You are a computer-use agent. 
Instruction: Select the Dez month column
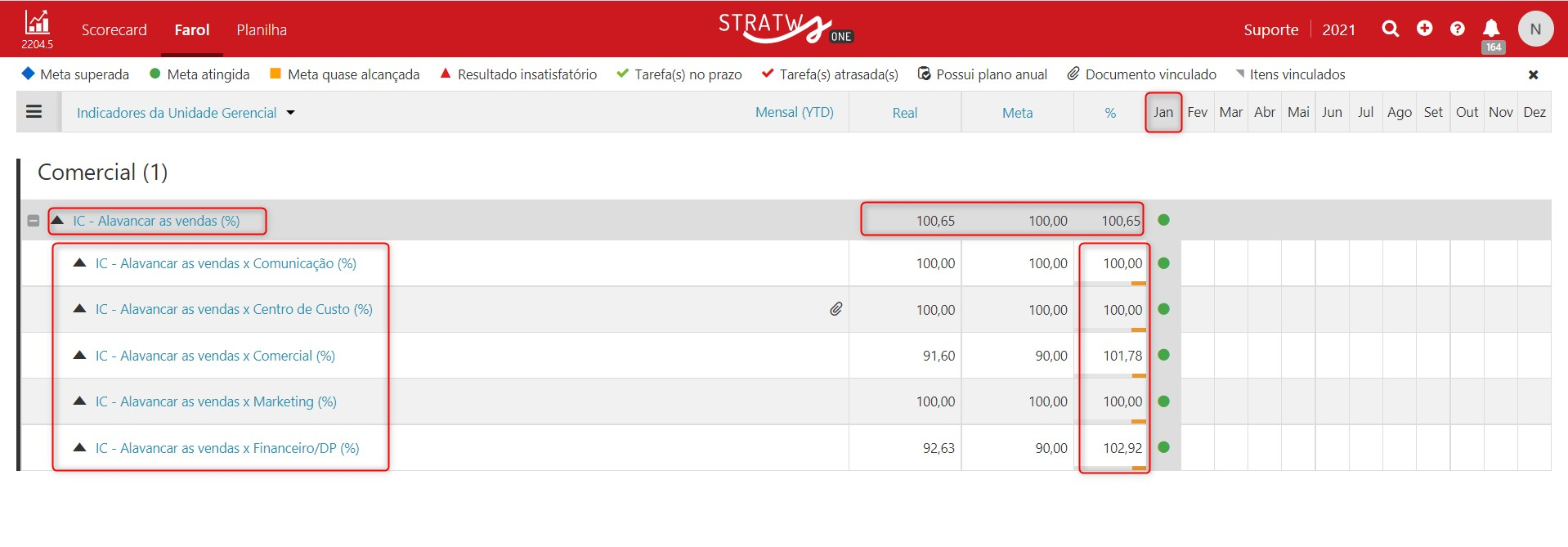[x=1534, y=112]
